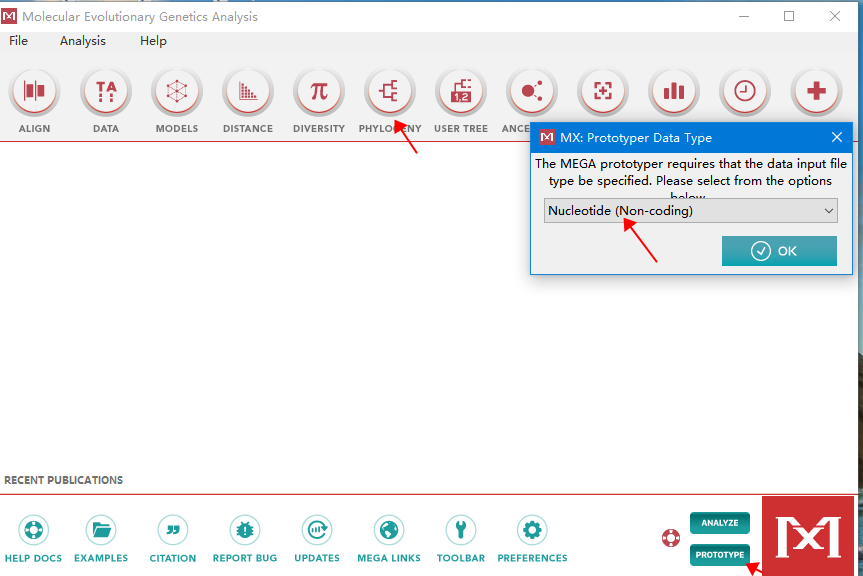Open the ALIGN tool icon
The width and height of the screenshot is (863, 576).
(34, 92)
